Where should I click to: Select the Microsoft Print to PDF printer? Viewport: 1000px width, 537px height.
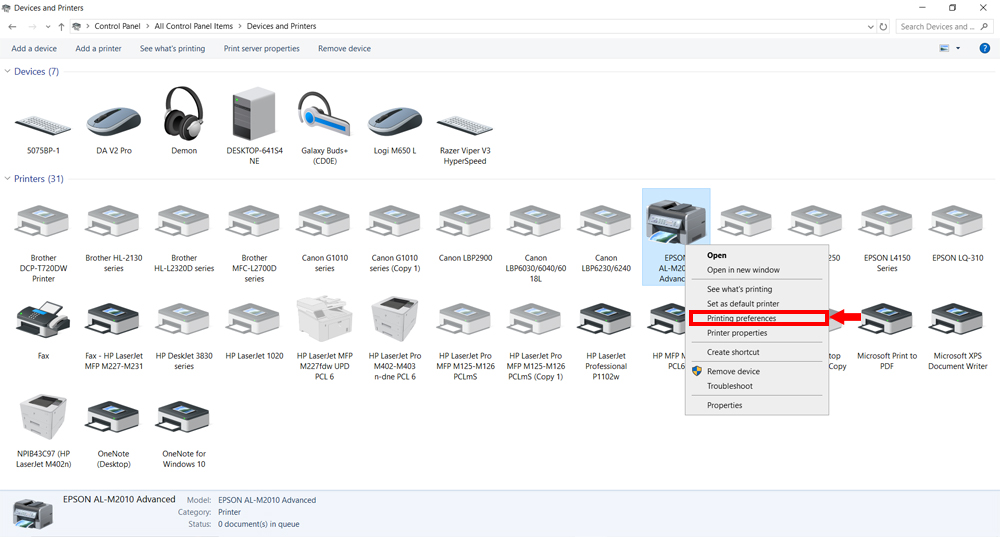[887, 321]
